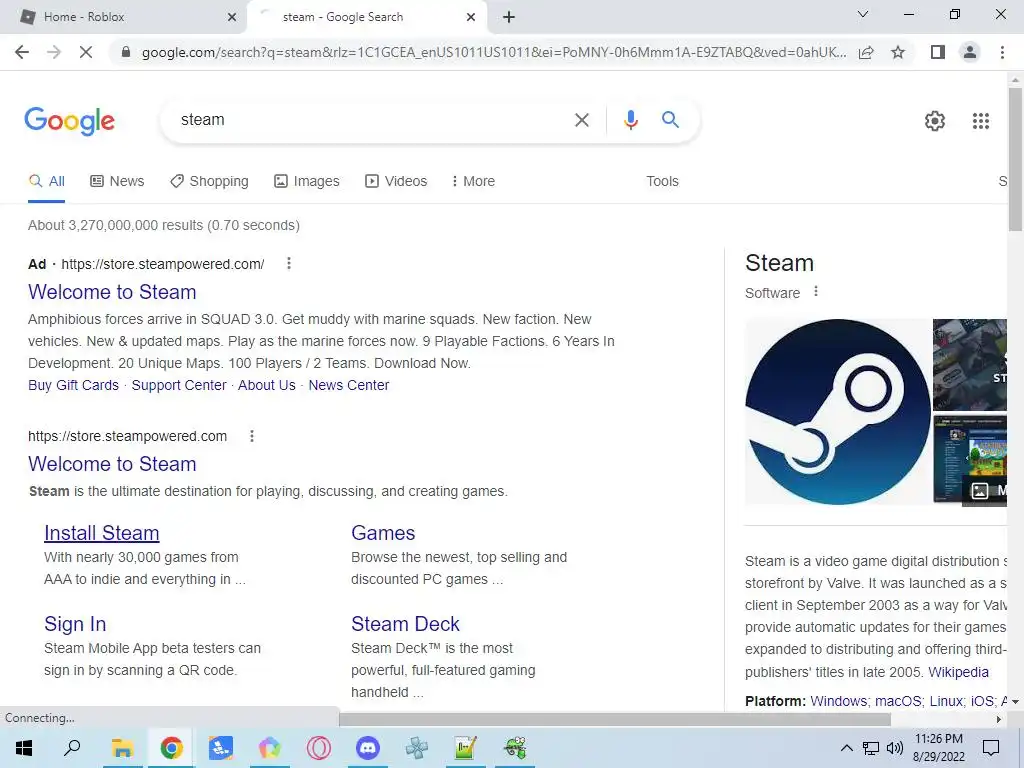1024x768 pixels.
Task: Open more options for Steam Software panel
Action: (816, 292)
